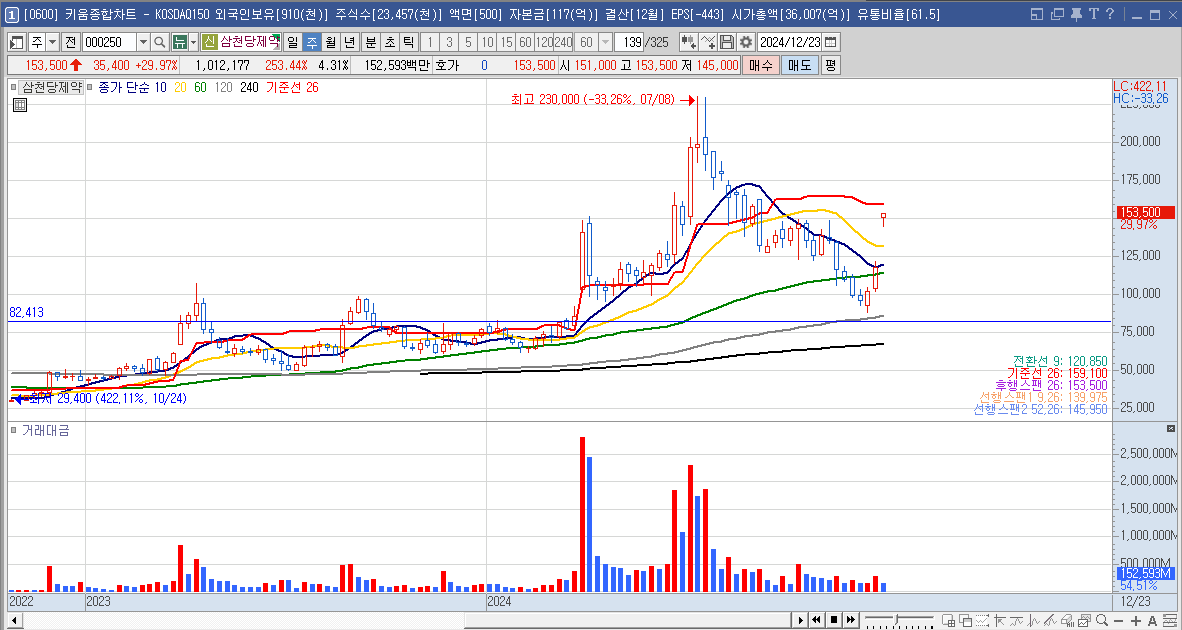Select the 주 weekly period button
1182x630 pixels.
tap(312, 42)
